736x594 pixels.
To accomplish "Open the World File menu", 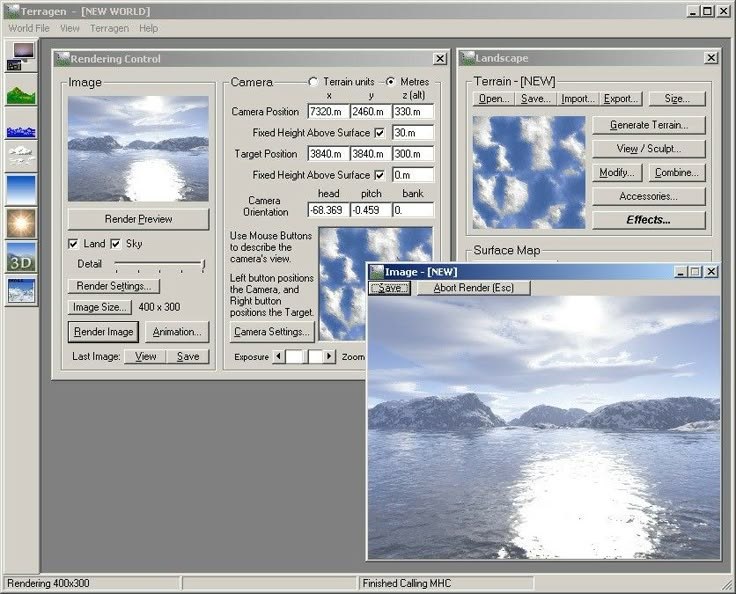I will click(29, 28).
